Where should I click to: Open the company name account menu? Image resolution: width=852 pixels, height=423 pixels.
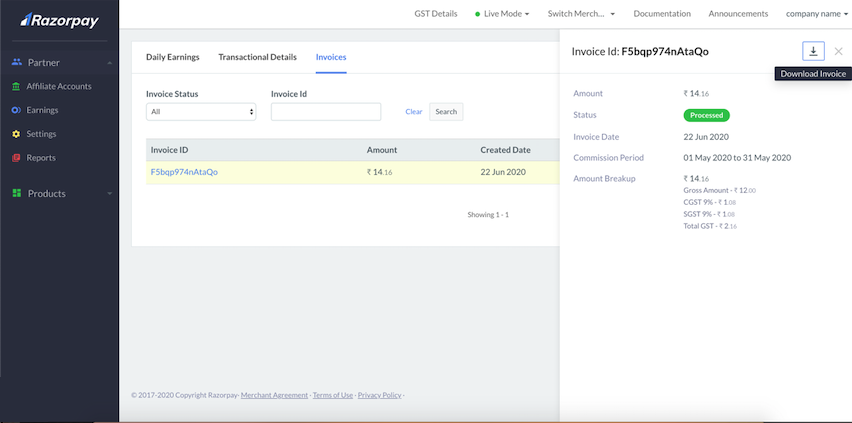(x=816, y=14)
